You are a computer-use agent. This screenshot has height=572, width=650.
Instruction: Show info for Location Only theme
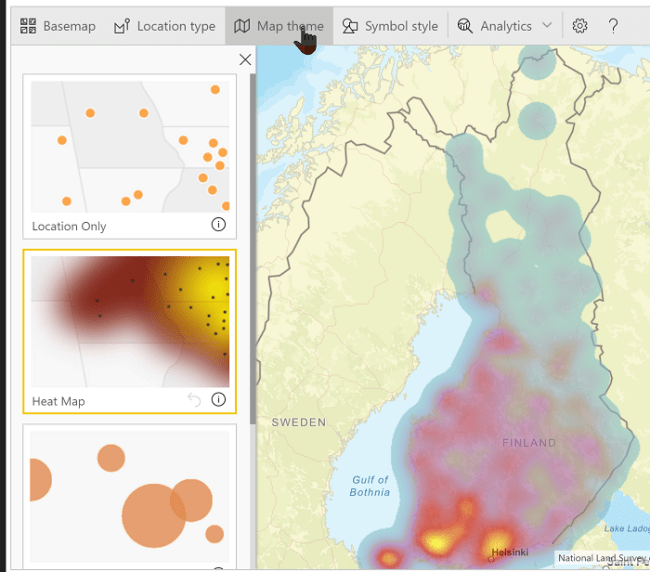tap(218, 225)
